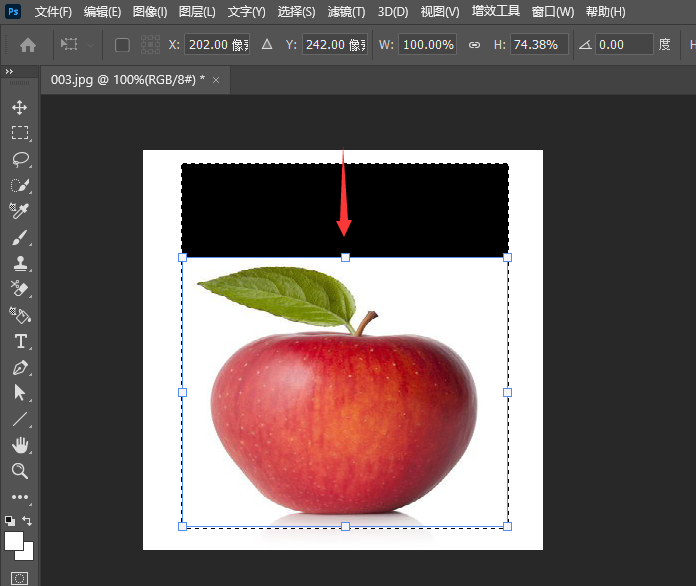This screenshot has height=586, width=696.
Task: Select the Pen tool
Action: pyautogui.click(x=20, y=368)
